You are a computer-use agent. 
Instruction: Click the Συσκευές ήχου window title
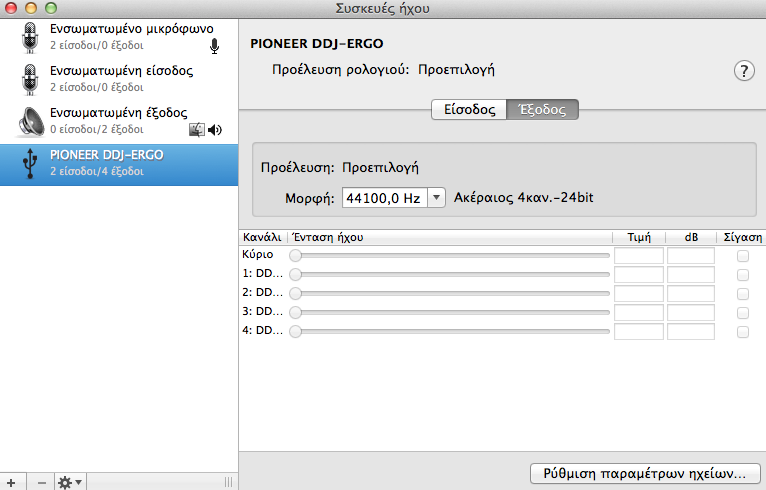tap(383, 8)
